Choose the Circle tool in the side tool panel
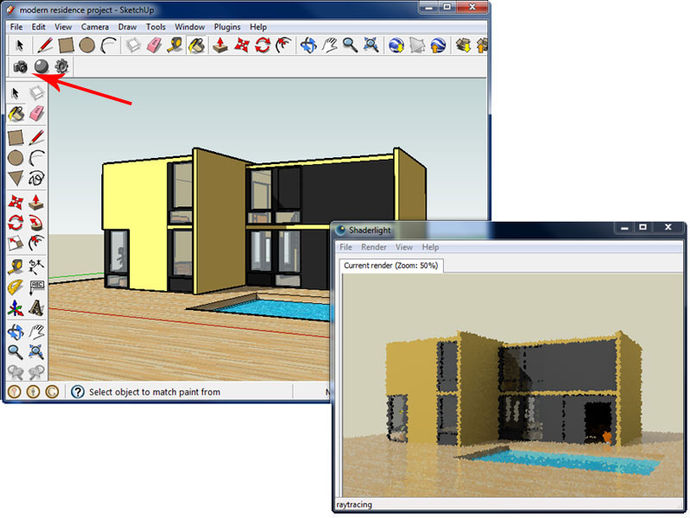The width and height of the screenshot is (690, 518). coord(16,158)
